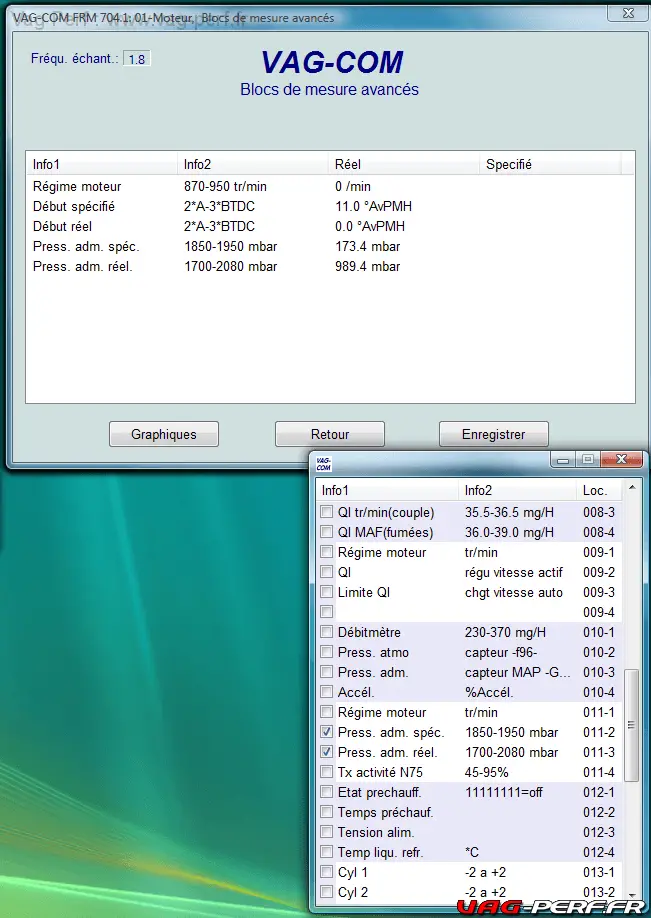This screenshot has height=918, width=651.
Task: Check Press. adm. 010-3 box
Action: tap(327, 672)
